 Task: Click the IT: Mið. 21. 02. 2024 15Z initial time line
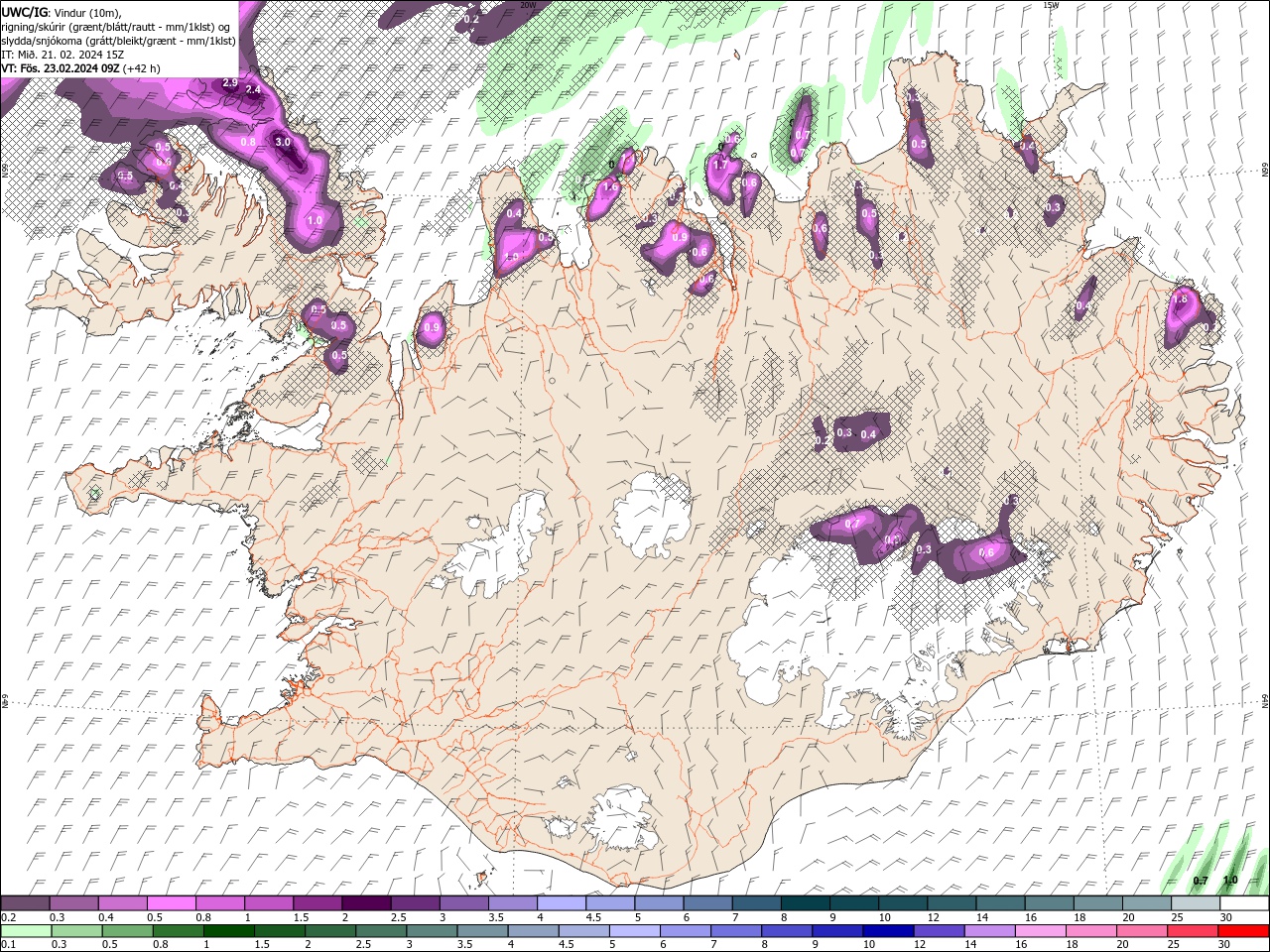pyautogui.click(x=62, y=55)
